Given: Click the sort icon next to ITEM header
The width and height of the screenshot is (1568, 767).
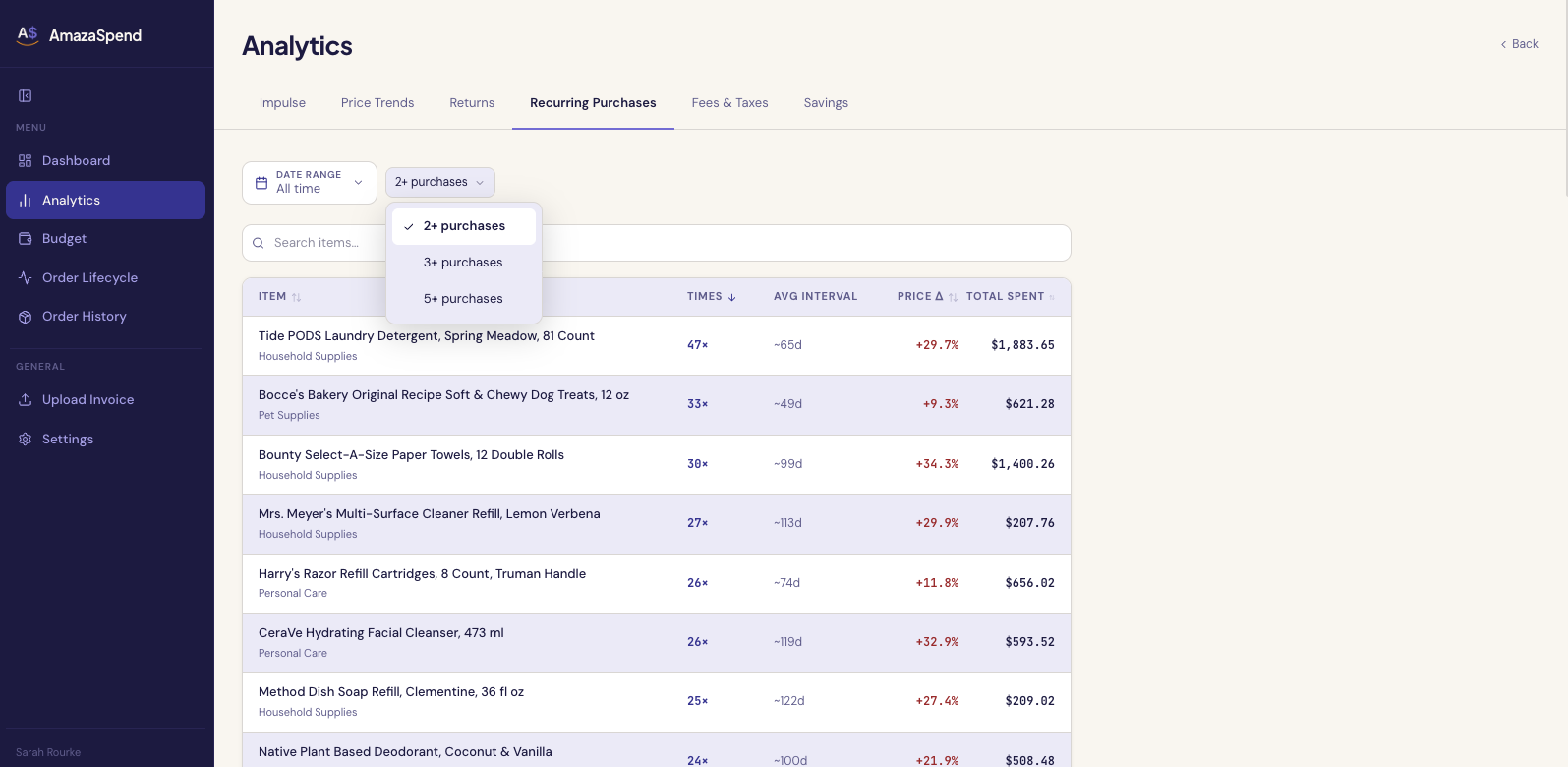Looking at the screenshot, I should [296, 297].
